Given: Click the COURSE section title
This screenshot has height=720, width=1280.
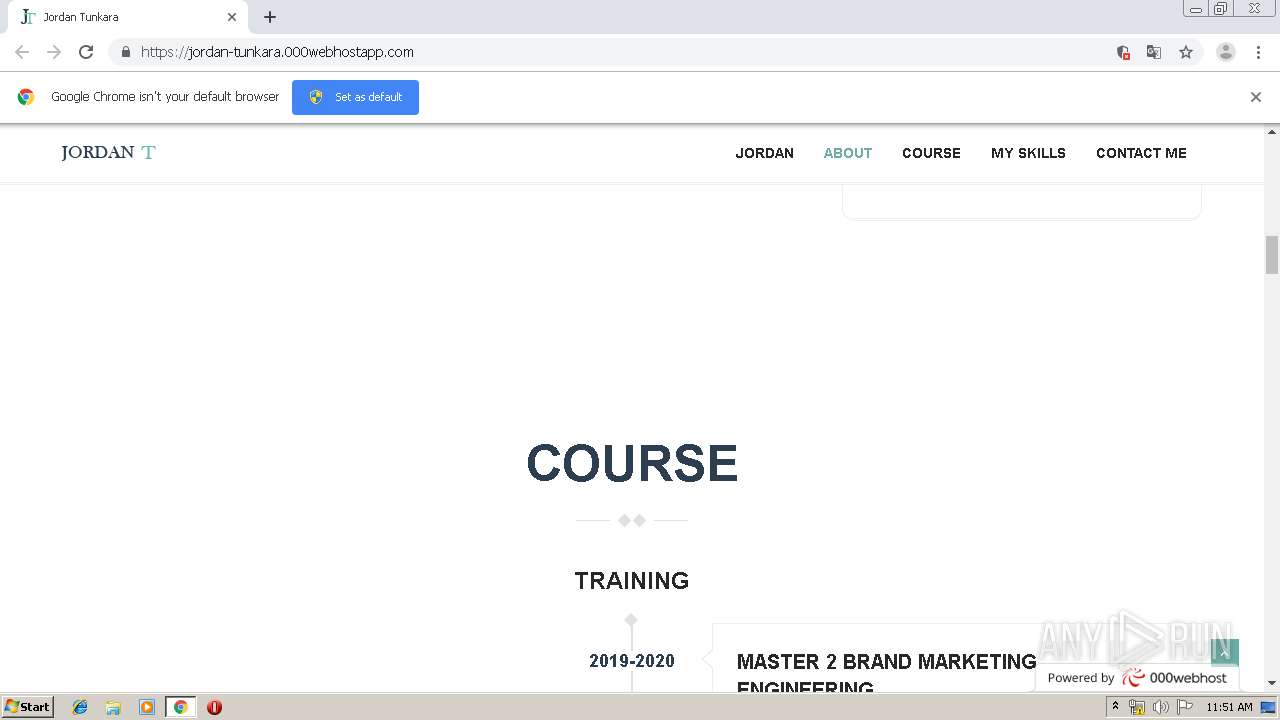Looking at the screenshot, I should [x=632, y=463].
